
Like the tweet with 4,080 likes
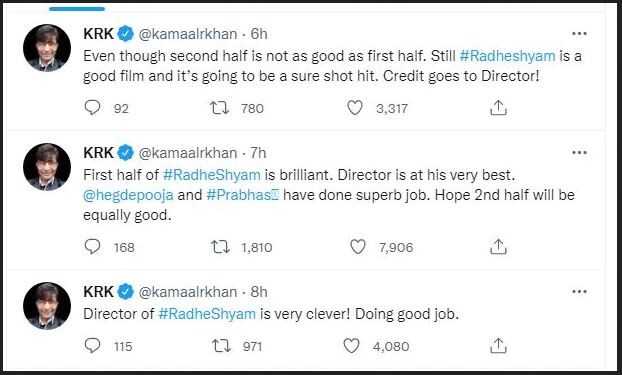[351, 346]
